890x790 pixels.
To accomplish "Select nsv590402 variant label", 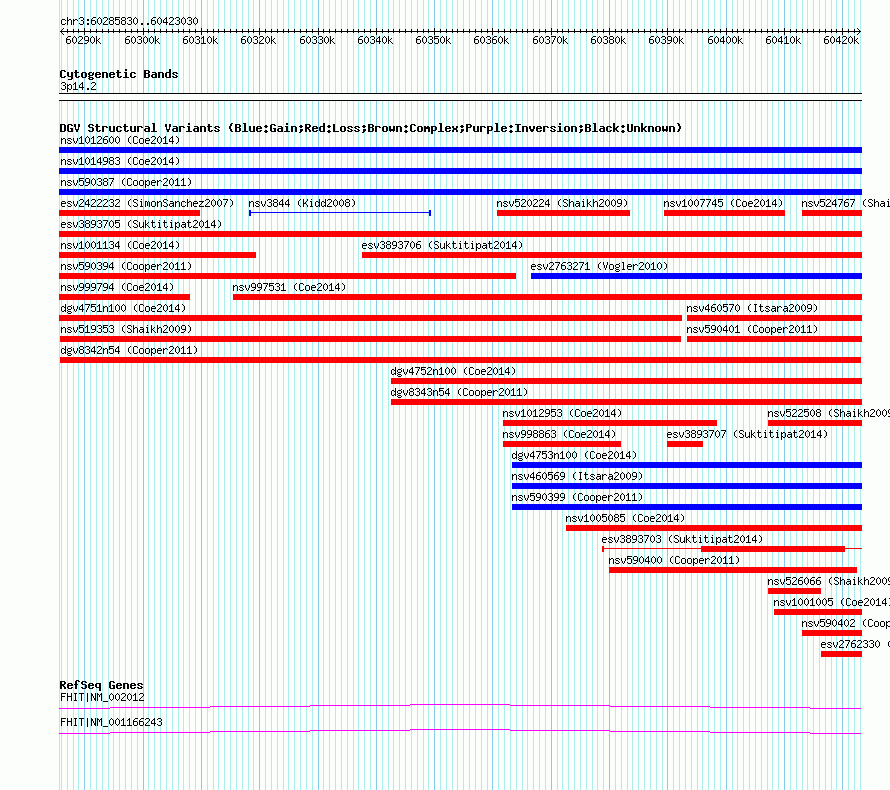I will pos(845,623).
